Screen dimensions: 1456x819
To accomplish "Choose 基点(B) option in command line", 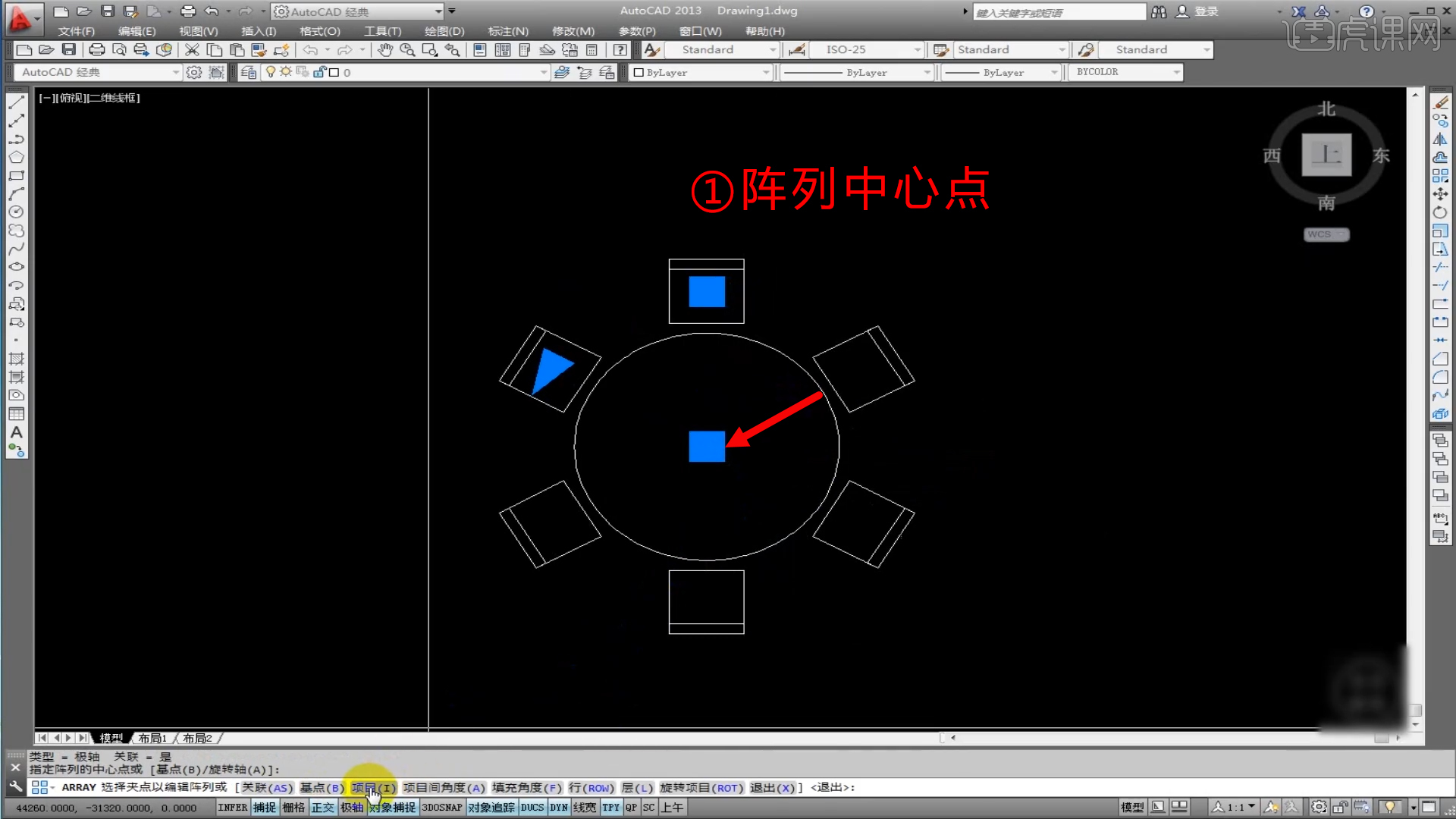I will pyautogui.click(x=322, y=788).
